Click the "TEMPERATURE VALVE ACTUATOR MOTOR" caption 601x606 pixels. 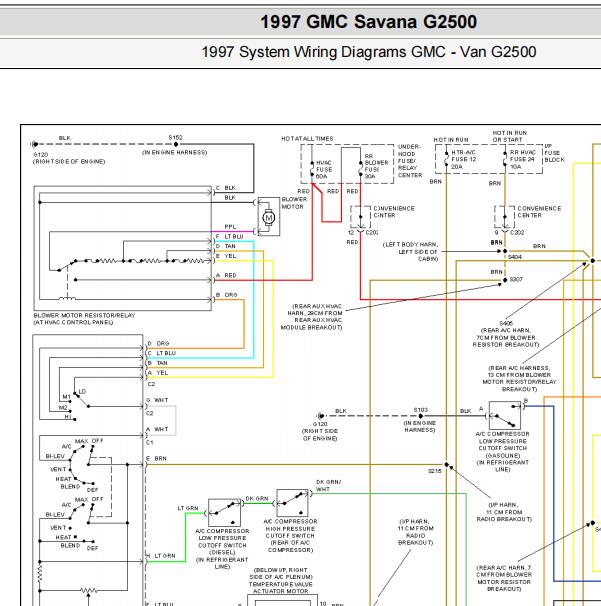281,587
